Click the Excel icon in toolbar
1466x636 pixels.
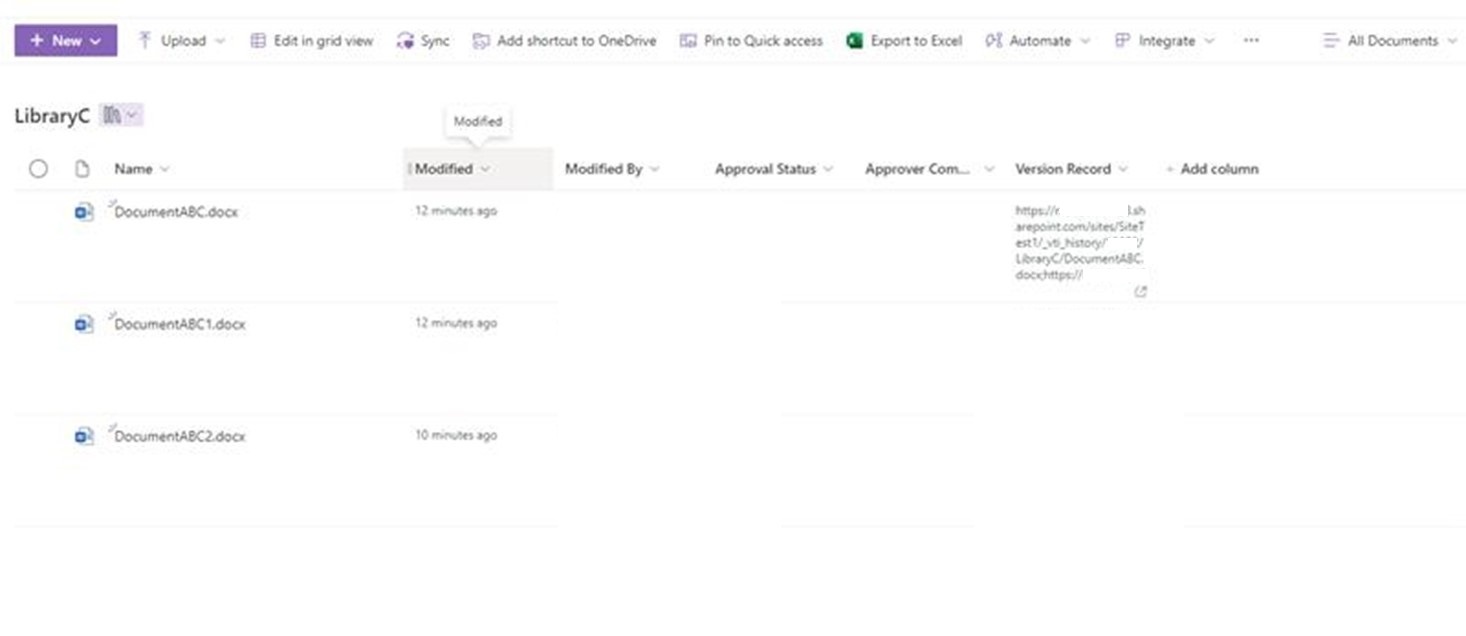click(854, 41)
